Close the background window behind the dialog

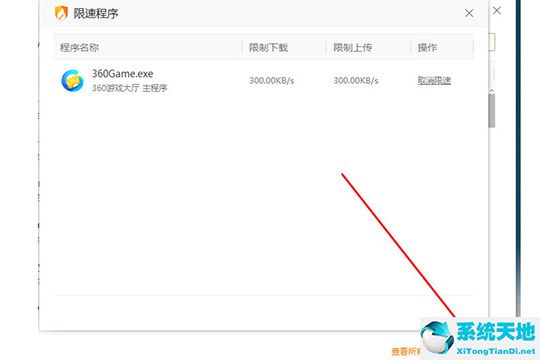pos(497,11)
